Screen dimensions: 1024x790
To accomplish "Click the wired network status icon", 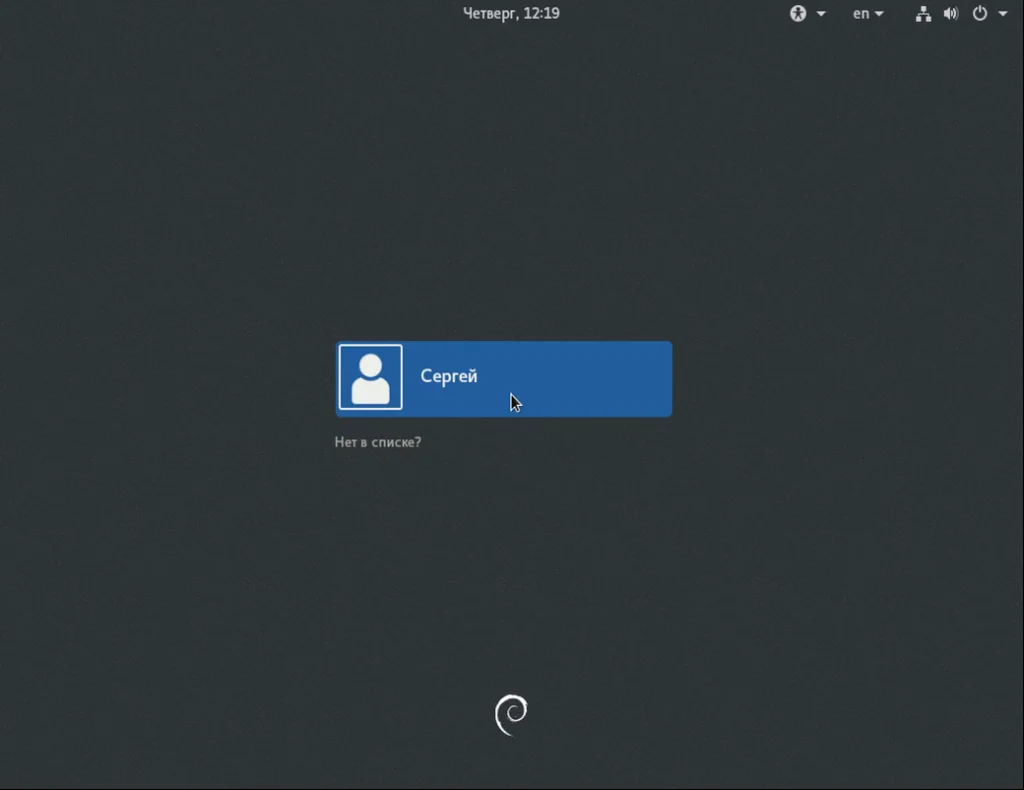I will pos(923,14).
